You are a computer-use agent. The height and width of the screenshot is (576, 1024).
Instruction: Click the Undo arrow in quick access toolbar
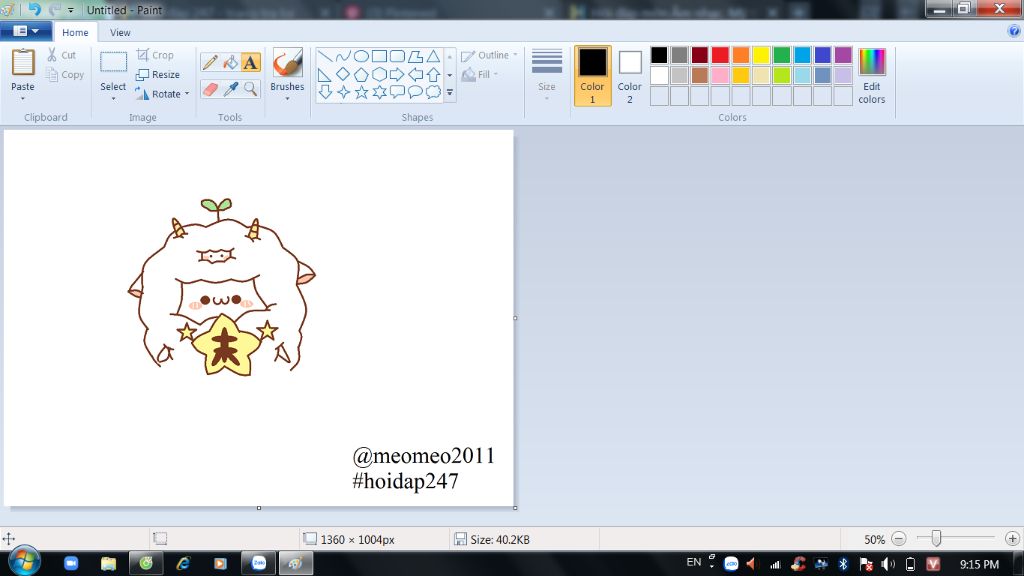tap(35, 9)
